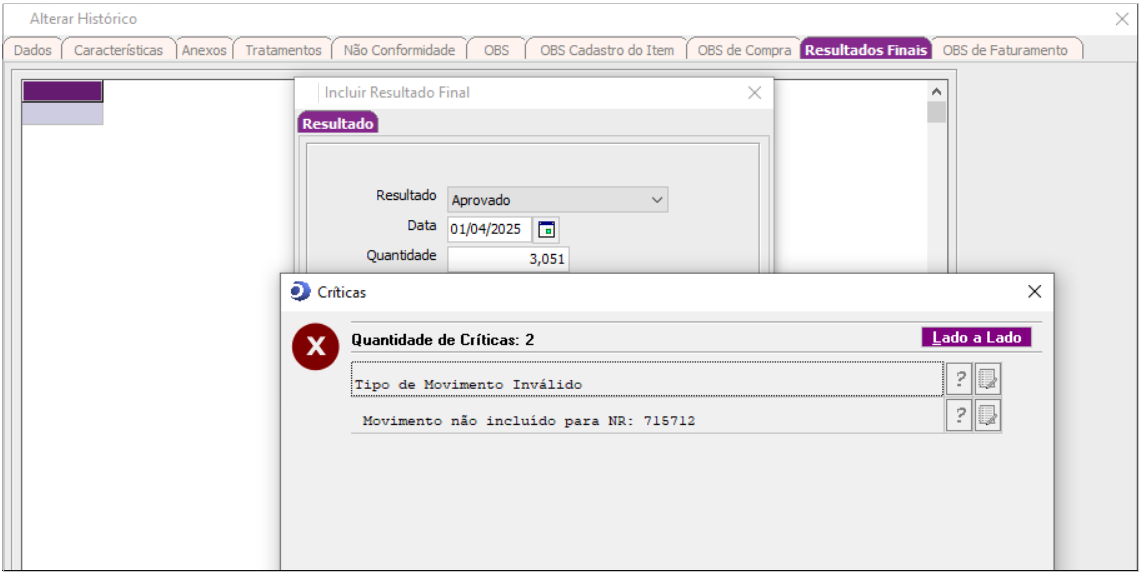Click into the Data field with 01/04/2025
Screen dimensions: 1142x573
[x=489, y=229]
